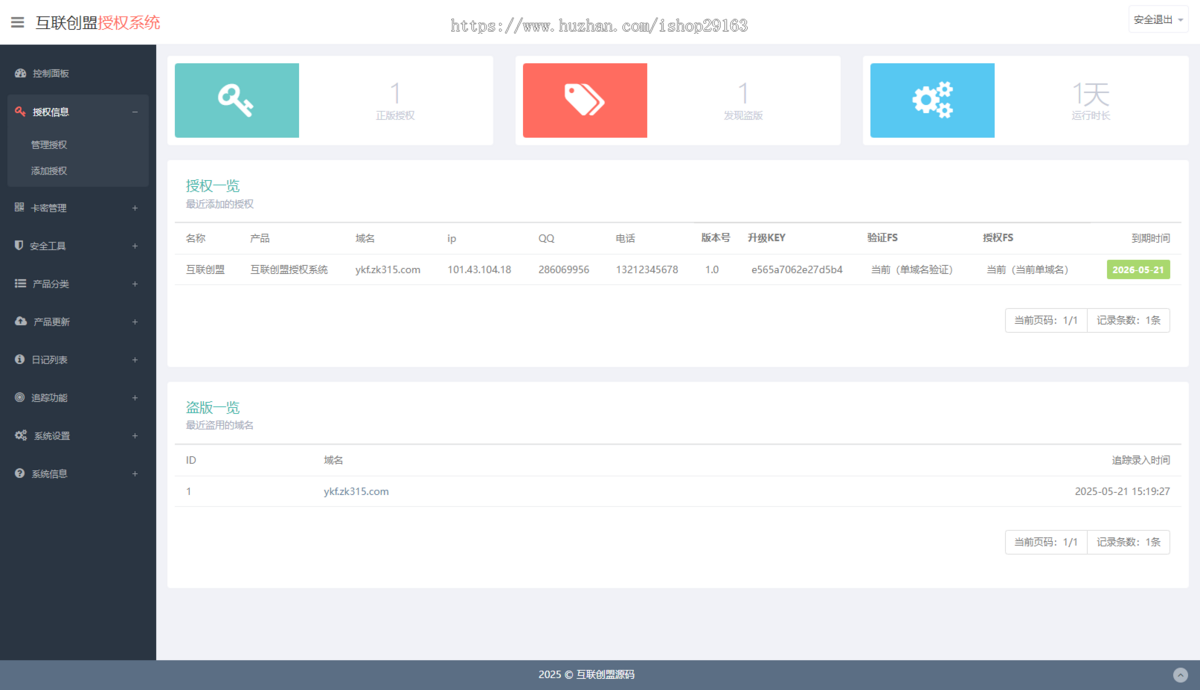This screenshot has height=690, width=1200.
Task: Click the scroll-to-top arrow in footer
Action: point(1180,675)
